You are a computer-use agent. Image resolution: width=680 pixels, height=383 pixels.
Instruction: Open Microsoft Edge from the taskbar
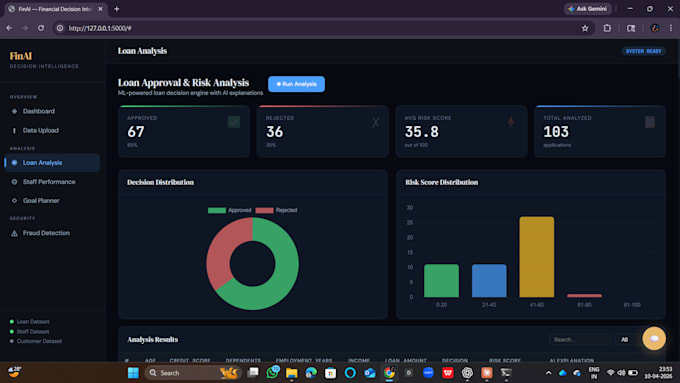311,373
